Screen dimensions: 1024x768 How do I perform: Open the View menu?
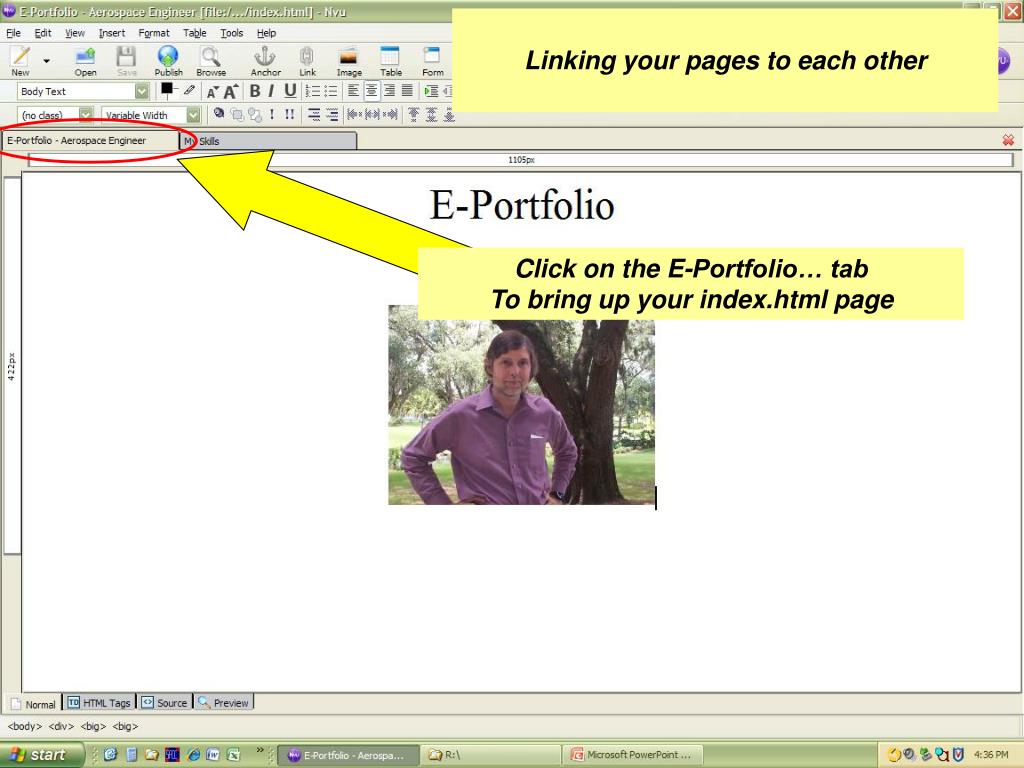tap(75, 33)
